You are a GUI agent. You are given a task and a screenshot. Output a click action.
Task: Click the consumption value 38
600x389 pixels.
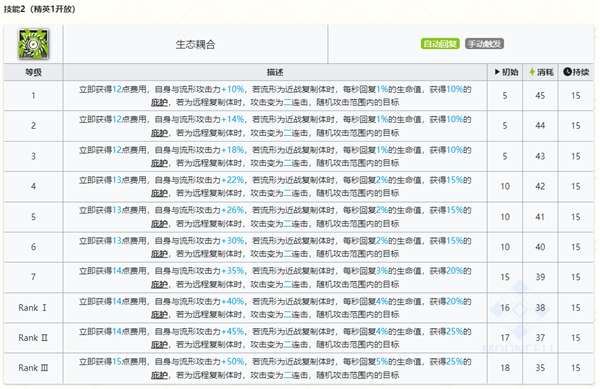(x=540, y=308)
